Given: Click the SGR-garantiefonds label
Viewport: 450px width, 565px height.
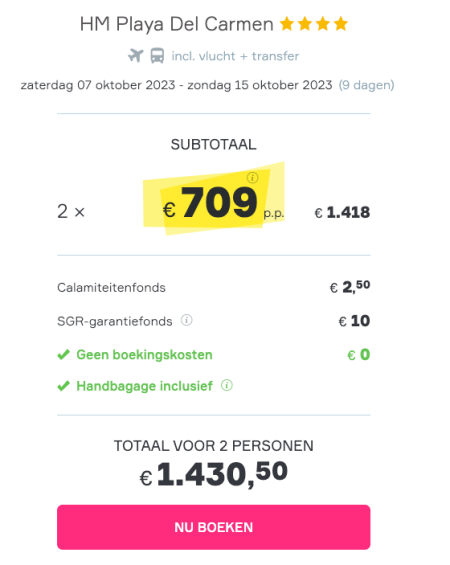Looking at the screenshot, I should (115, 321).
